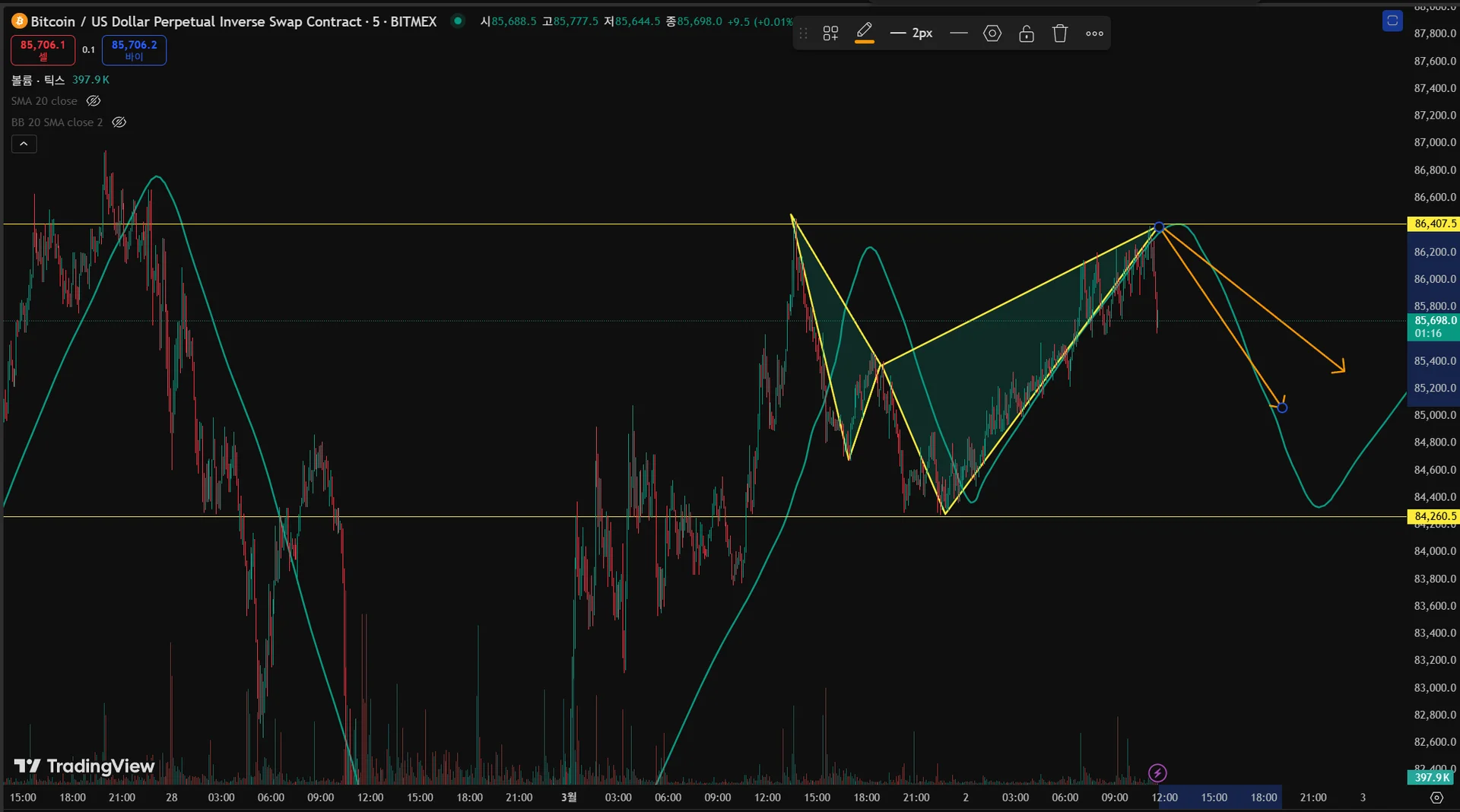This screenshot has width=1460, height=812.
Task: Open the line style dropdown
Action: pos(959,33)
